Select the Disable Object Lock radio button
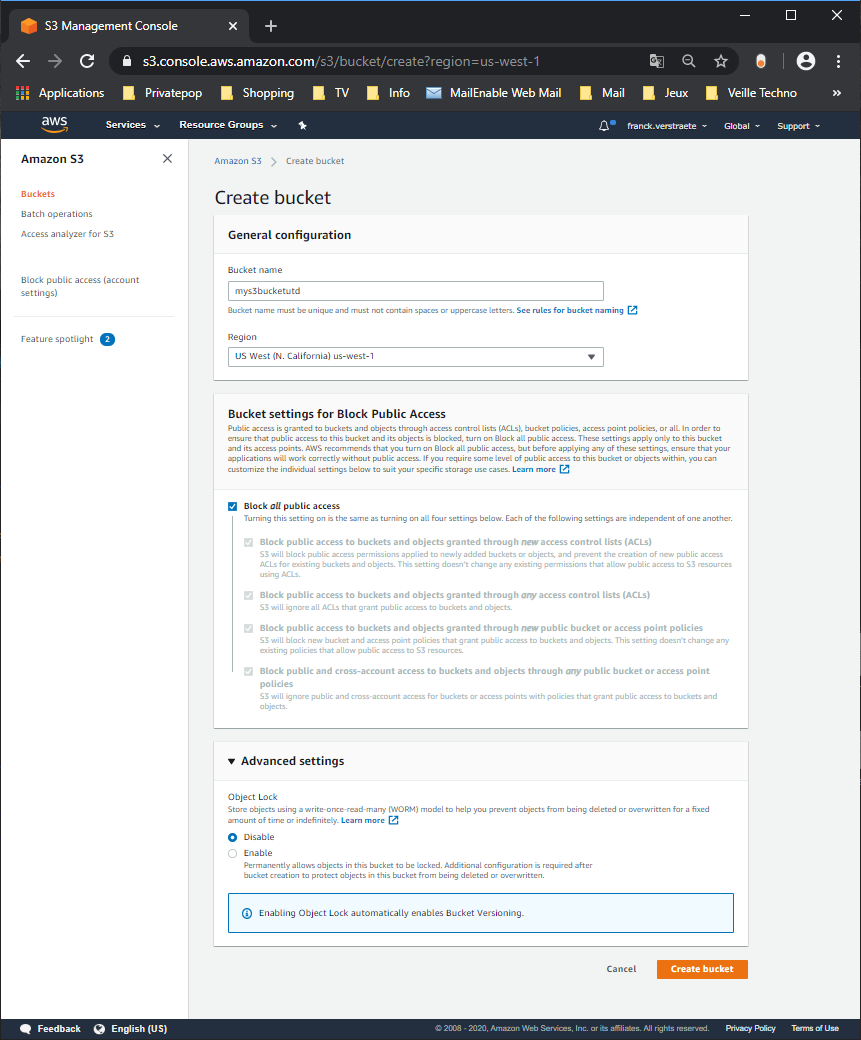The width and height of the screenshot is (861, 1040). point(232,838)
